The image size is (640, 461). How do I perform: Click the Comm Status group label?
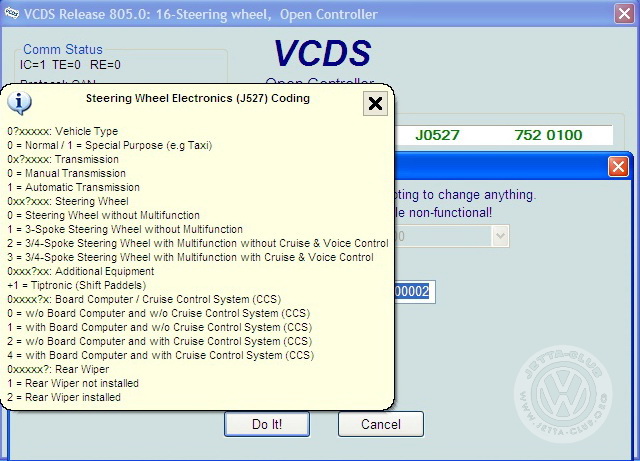[x=62, y=49]
